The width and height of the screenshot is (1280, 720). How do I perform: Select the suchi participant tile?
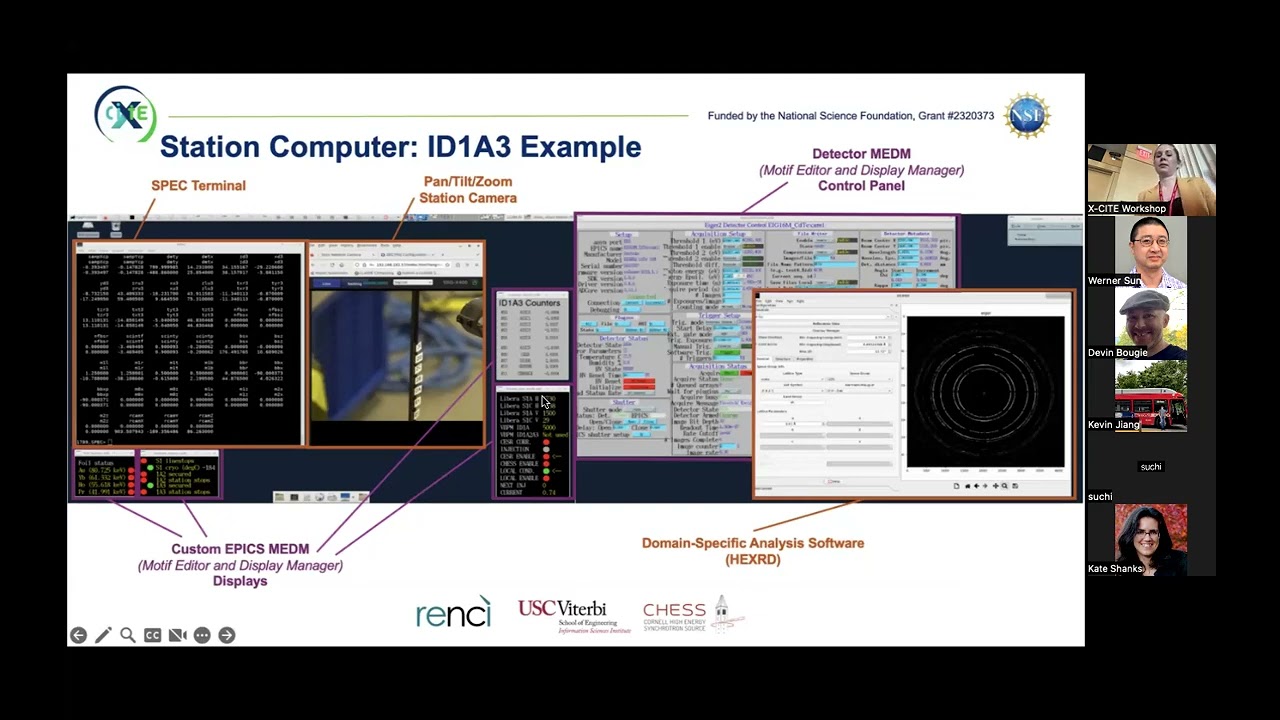1151,468
